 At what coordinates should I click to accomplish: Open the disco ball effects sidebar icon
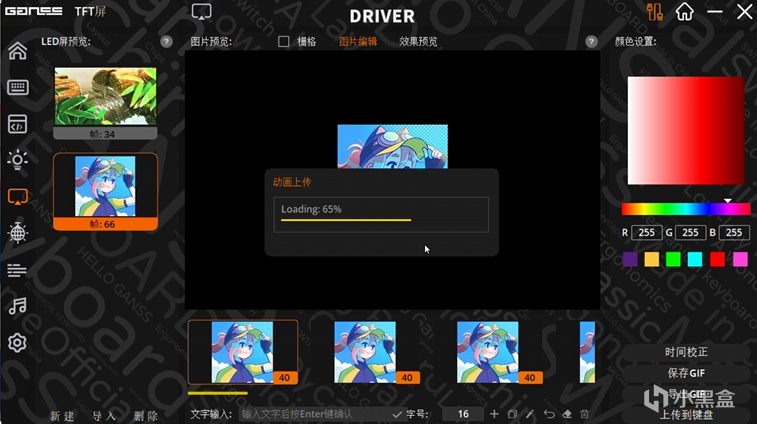pos(17,233)
